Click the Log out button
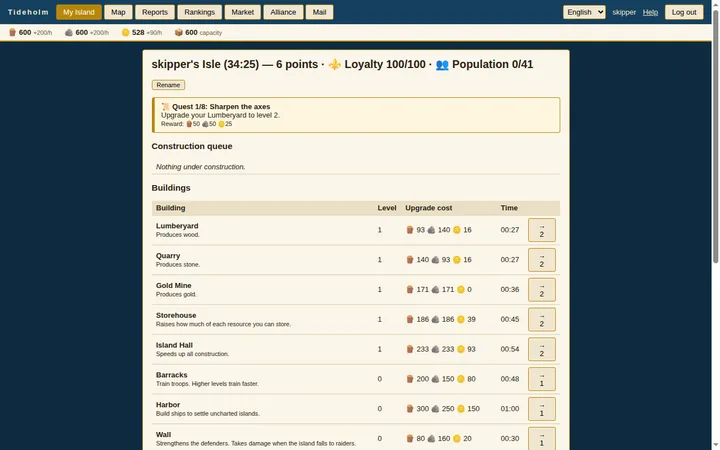The image size is (720, 450). [684, 12]
